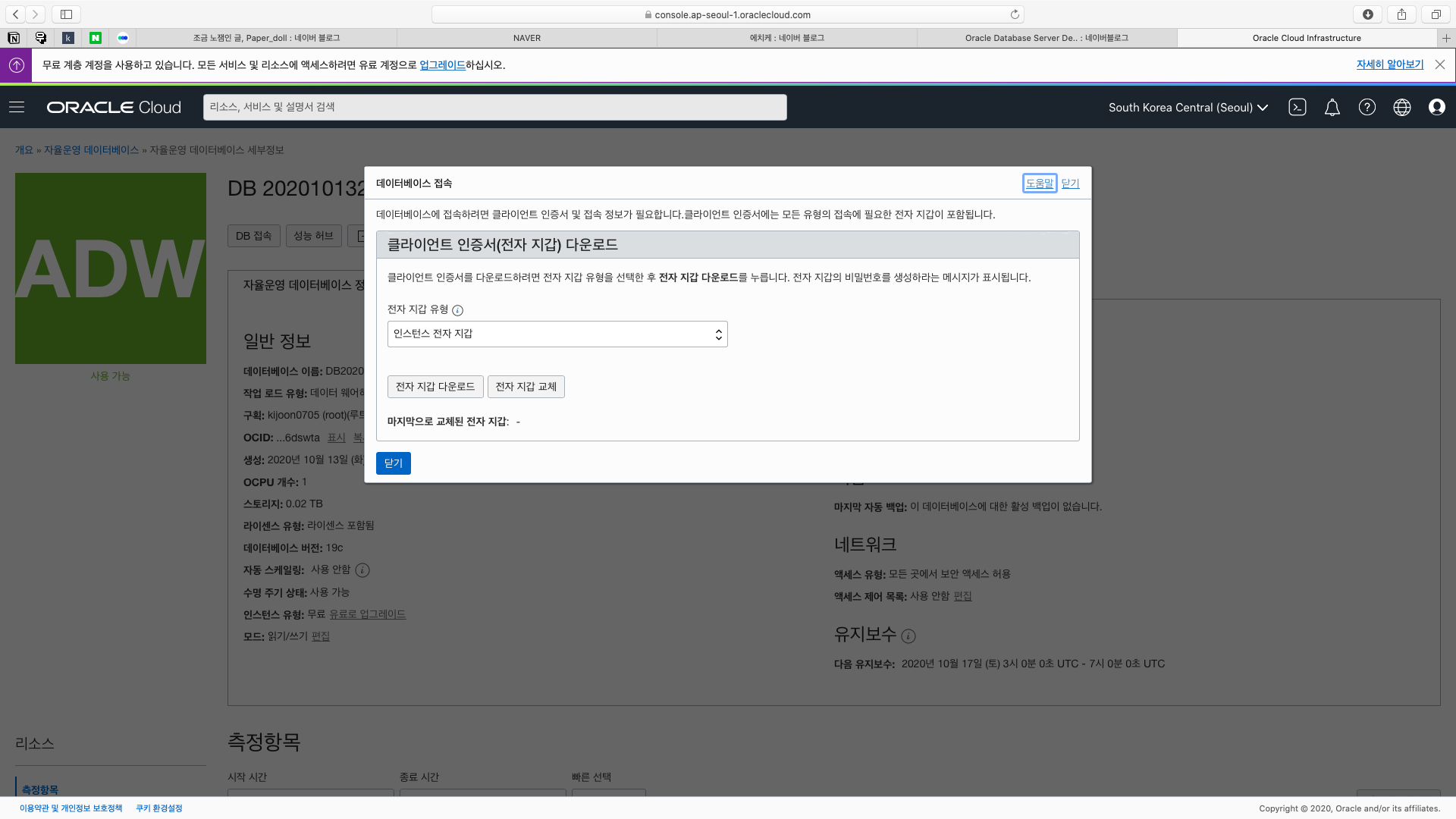1456x819 pixels.
Task: Toggle the browser sidebar button
Action: pyautogui.click(x=66, y=14)
